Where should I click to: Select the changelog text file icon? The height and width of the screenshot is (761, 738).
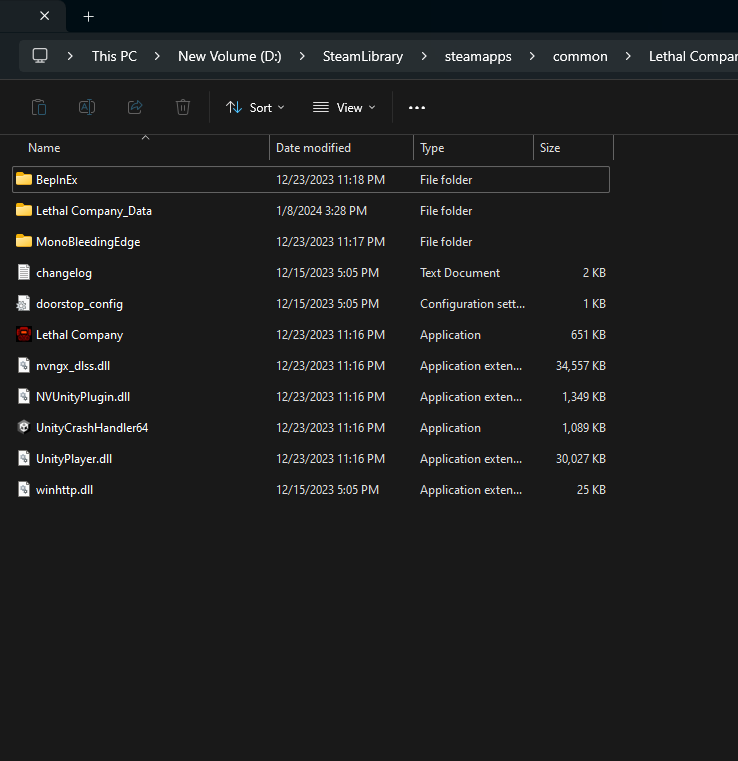24,272
